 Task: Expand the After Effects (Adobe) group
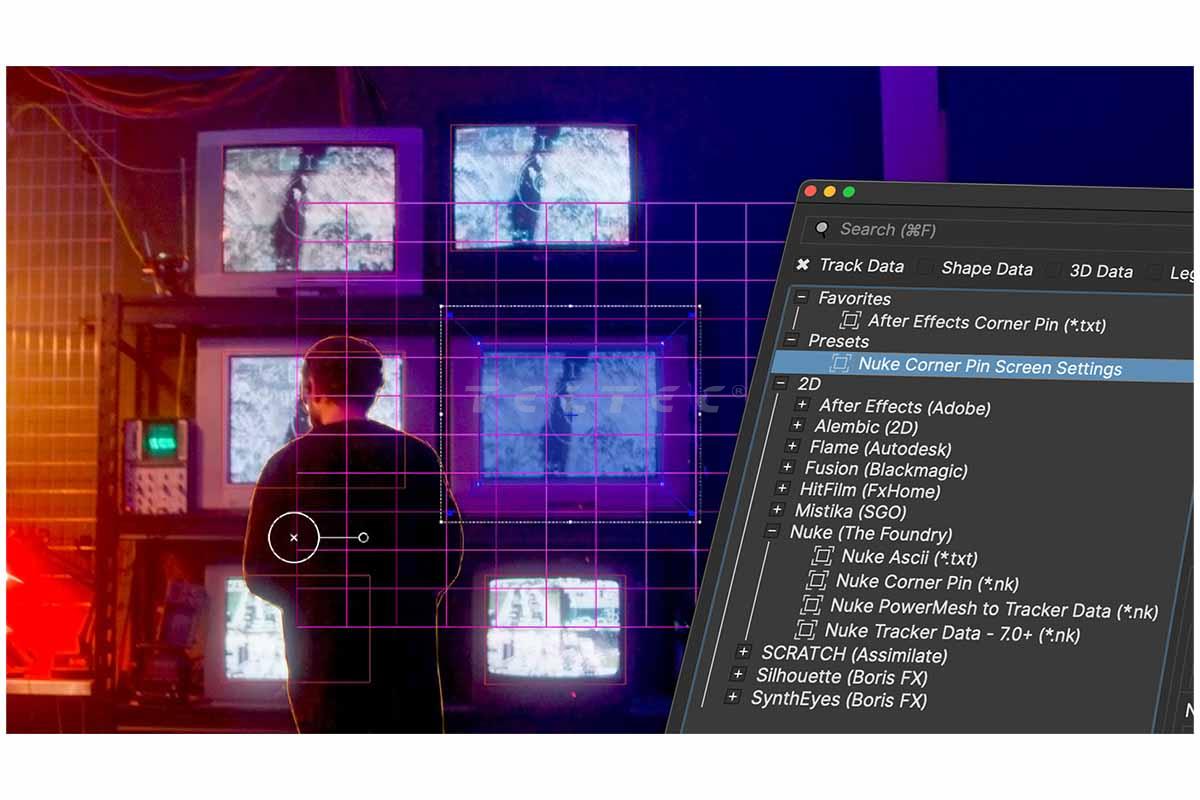tap(801, 405)
